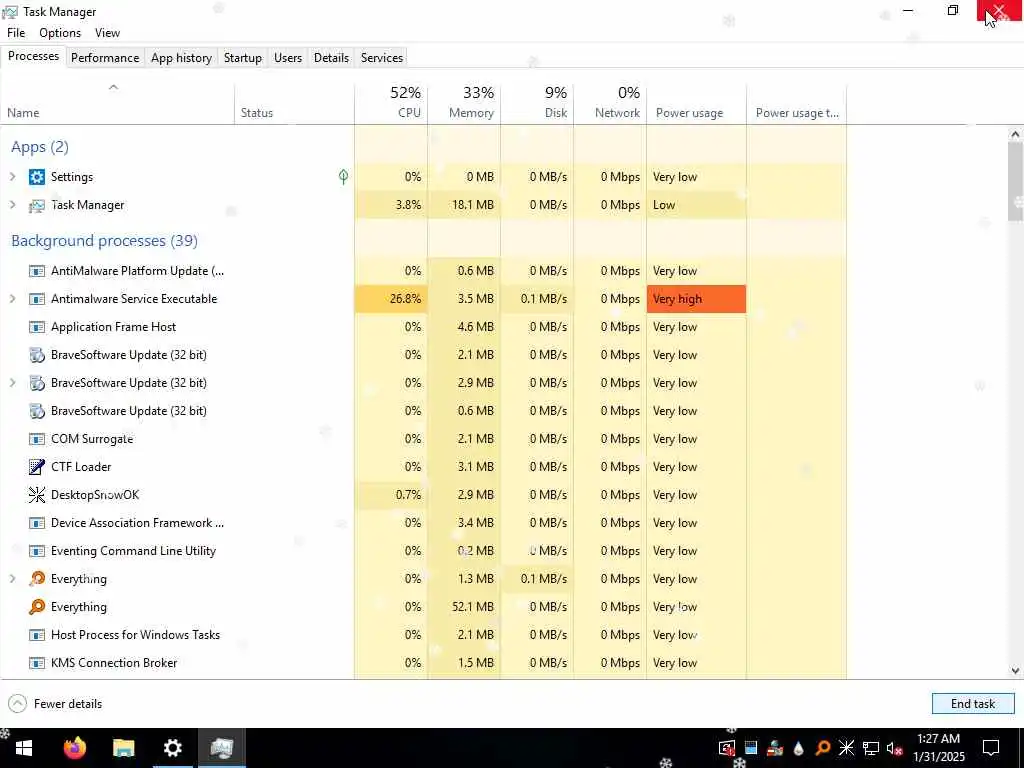Screen dimensions: 1024x768
Task: Click the BraveSoftware Update icon with 2.1 MB
Action: pos(37,355)
